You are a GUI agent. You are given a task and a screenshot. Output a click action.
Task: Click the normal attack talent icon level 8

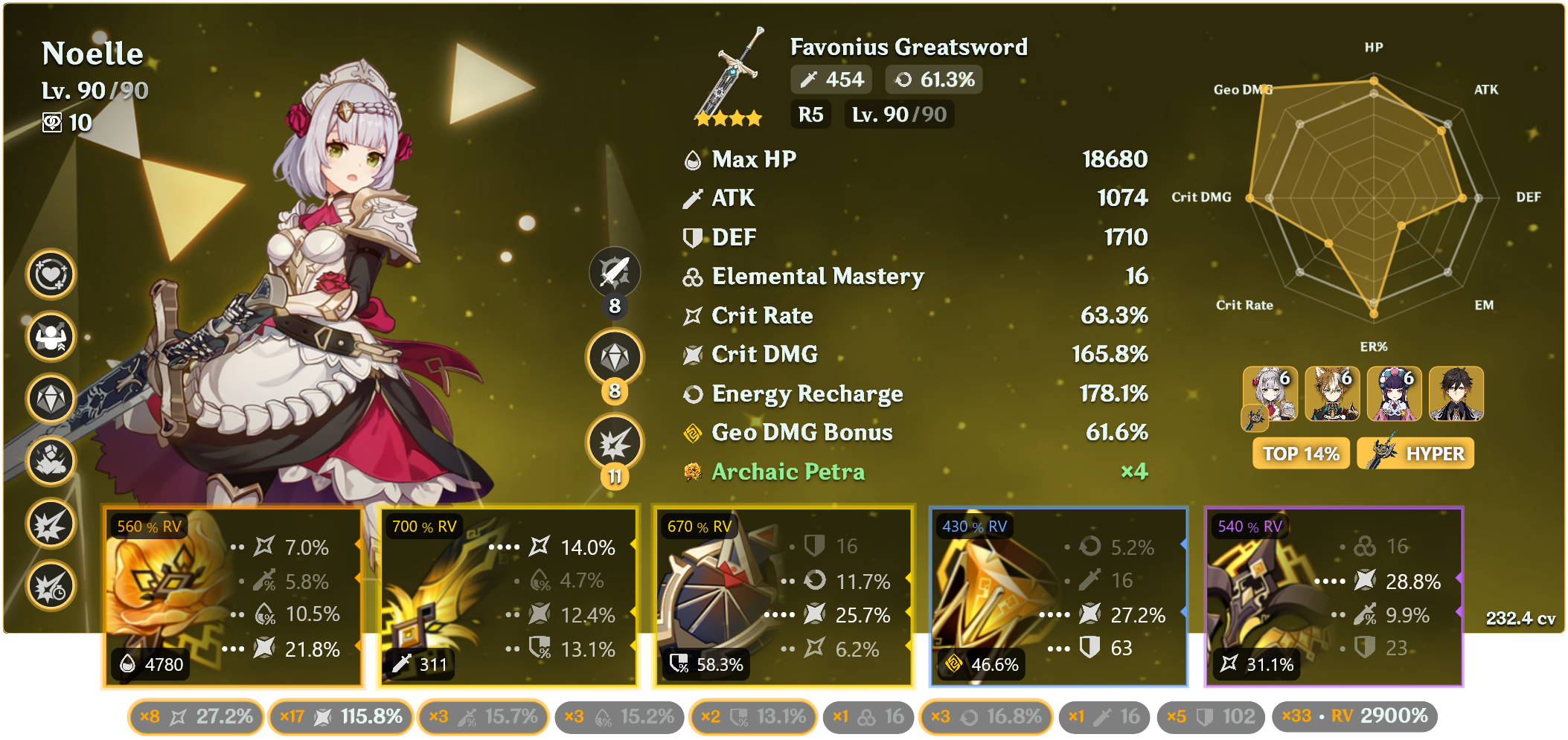pos(615,272)
